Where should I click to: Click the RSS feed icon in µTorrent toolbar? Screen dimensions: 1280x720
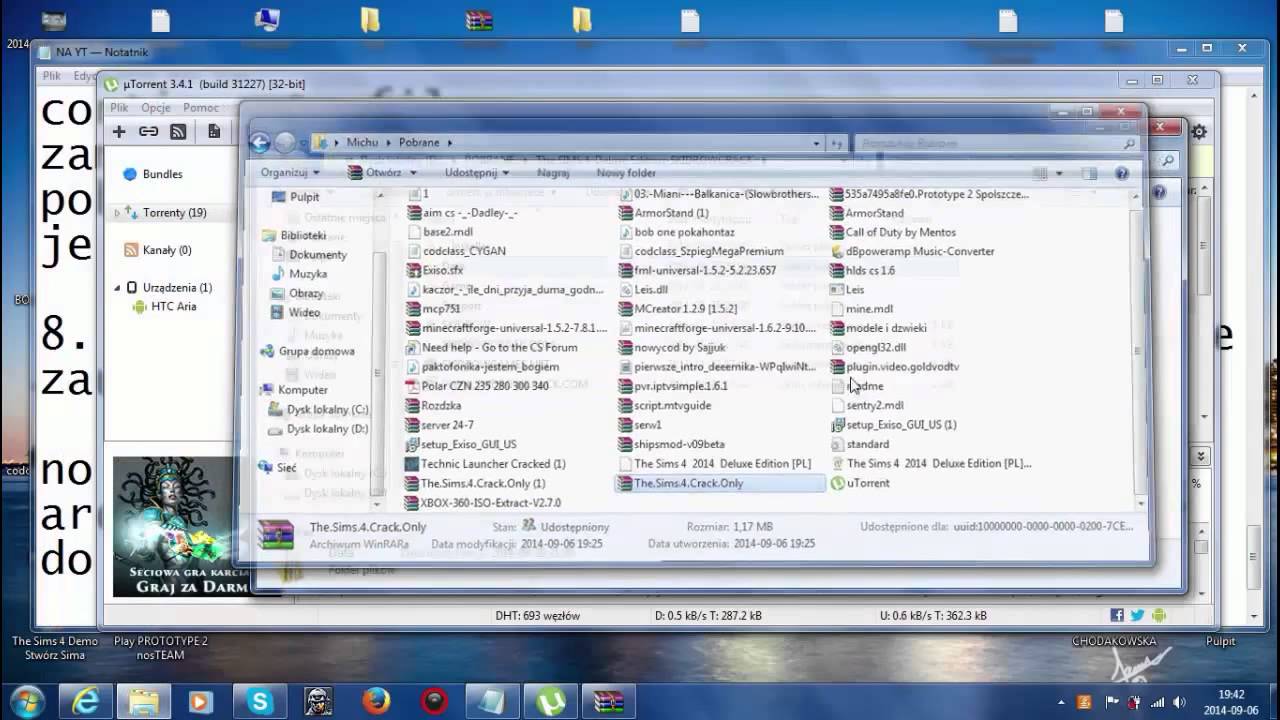pos(178,131)
